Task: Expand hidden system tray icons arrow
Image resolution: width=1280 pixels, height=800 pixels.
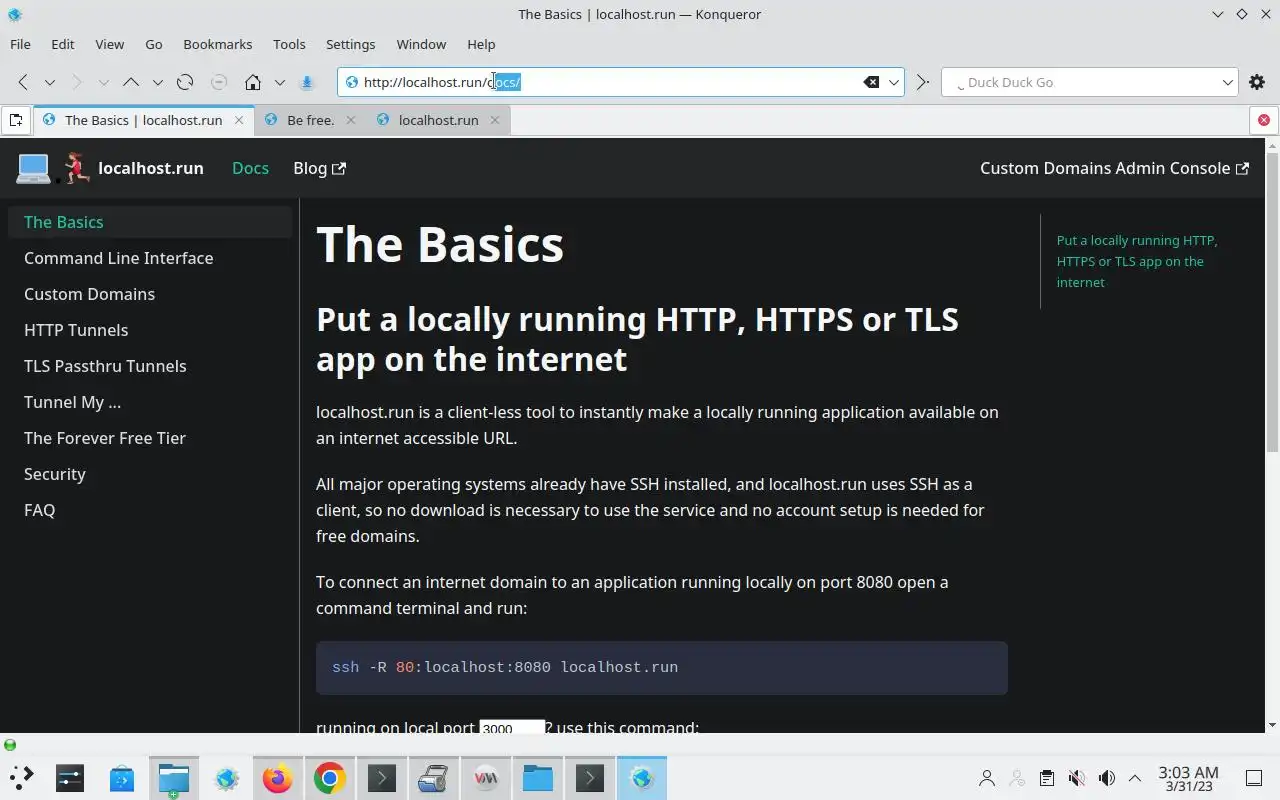Action: click(1135, 778)
